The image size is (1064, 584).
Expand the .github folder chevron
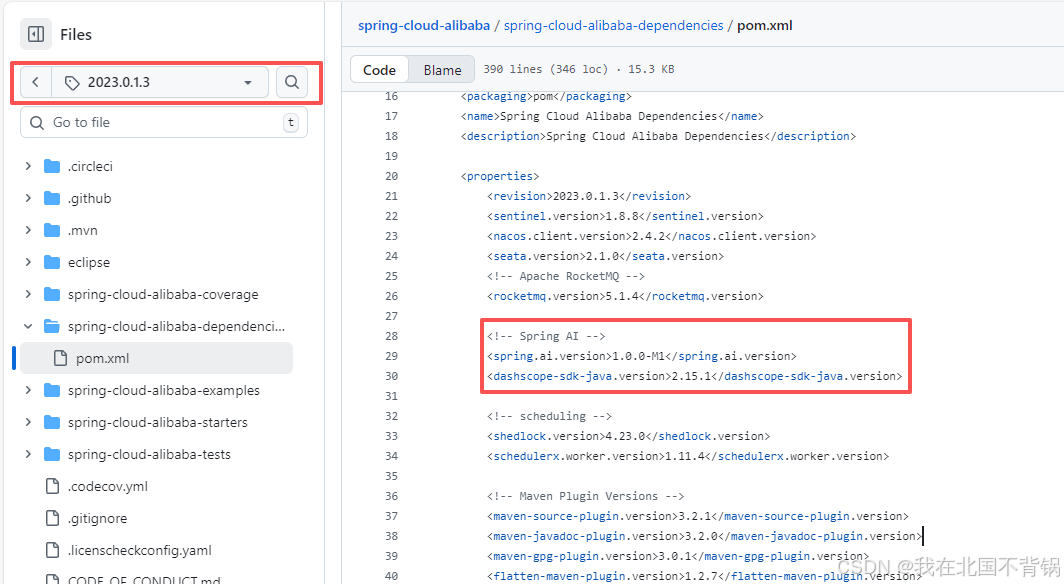pos(28,198)
